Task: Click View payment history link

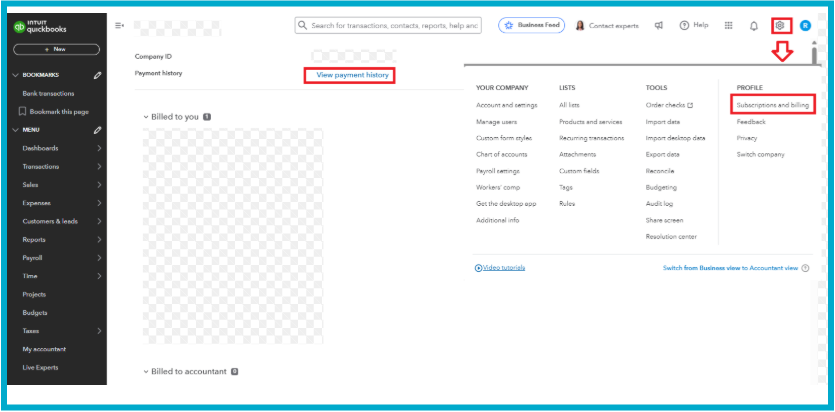Action: click(x=353, y=76)
